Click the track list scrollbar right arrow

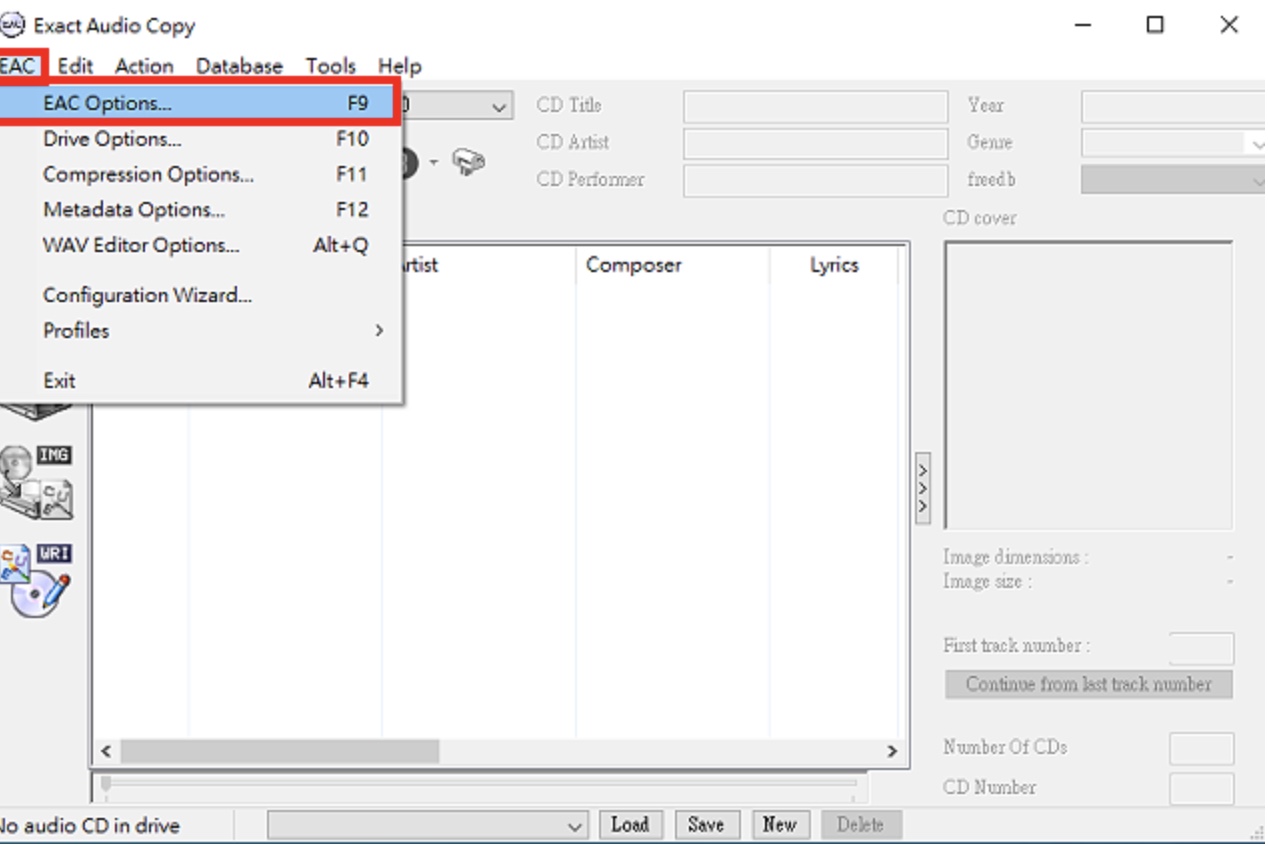pyautogui.click(x=893, y=751)
